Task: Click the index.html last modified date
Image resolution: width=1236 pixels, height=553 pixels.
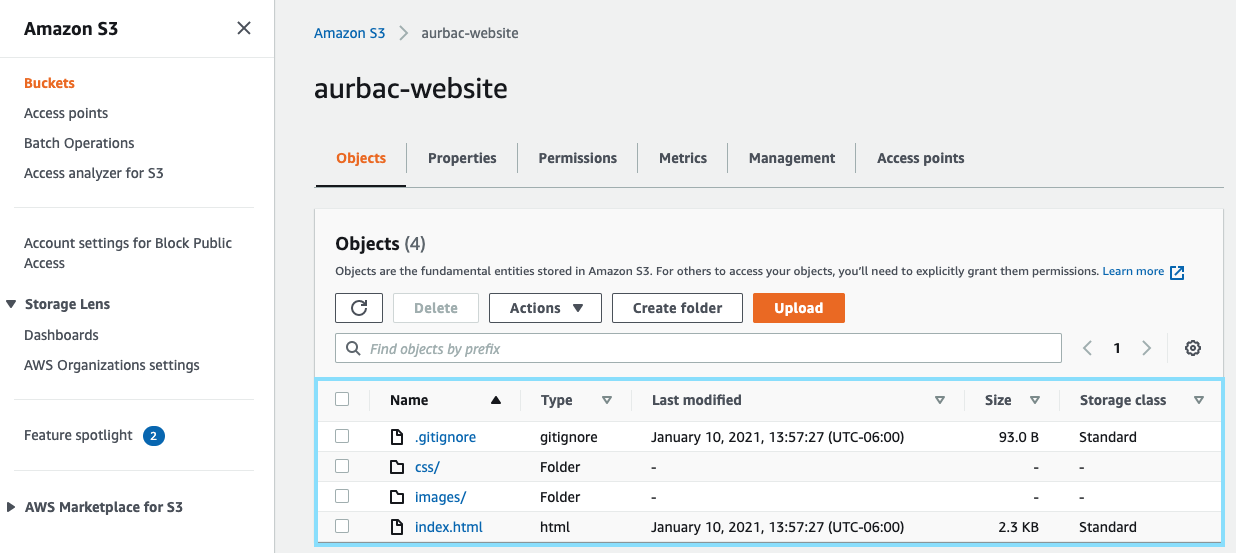Action: [778, 527]
